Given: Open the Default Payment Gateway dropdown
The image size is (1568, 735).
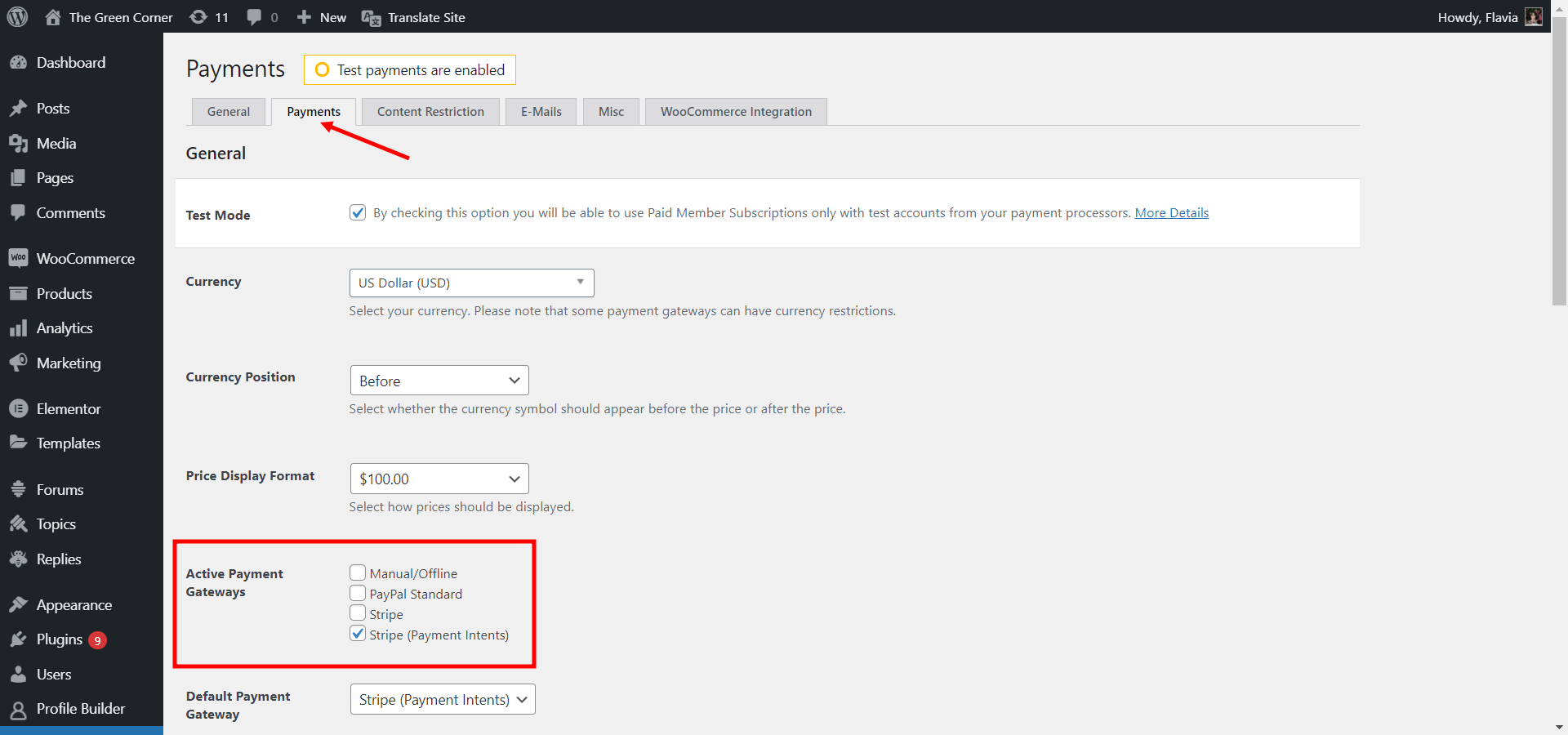Looking at the screenshot, I should click(x=443, y=699).
